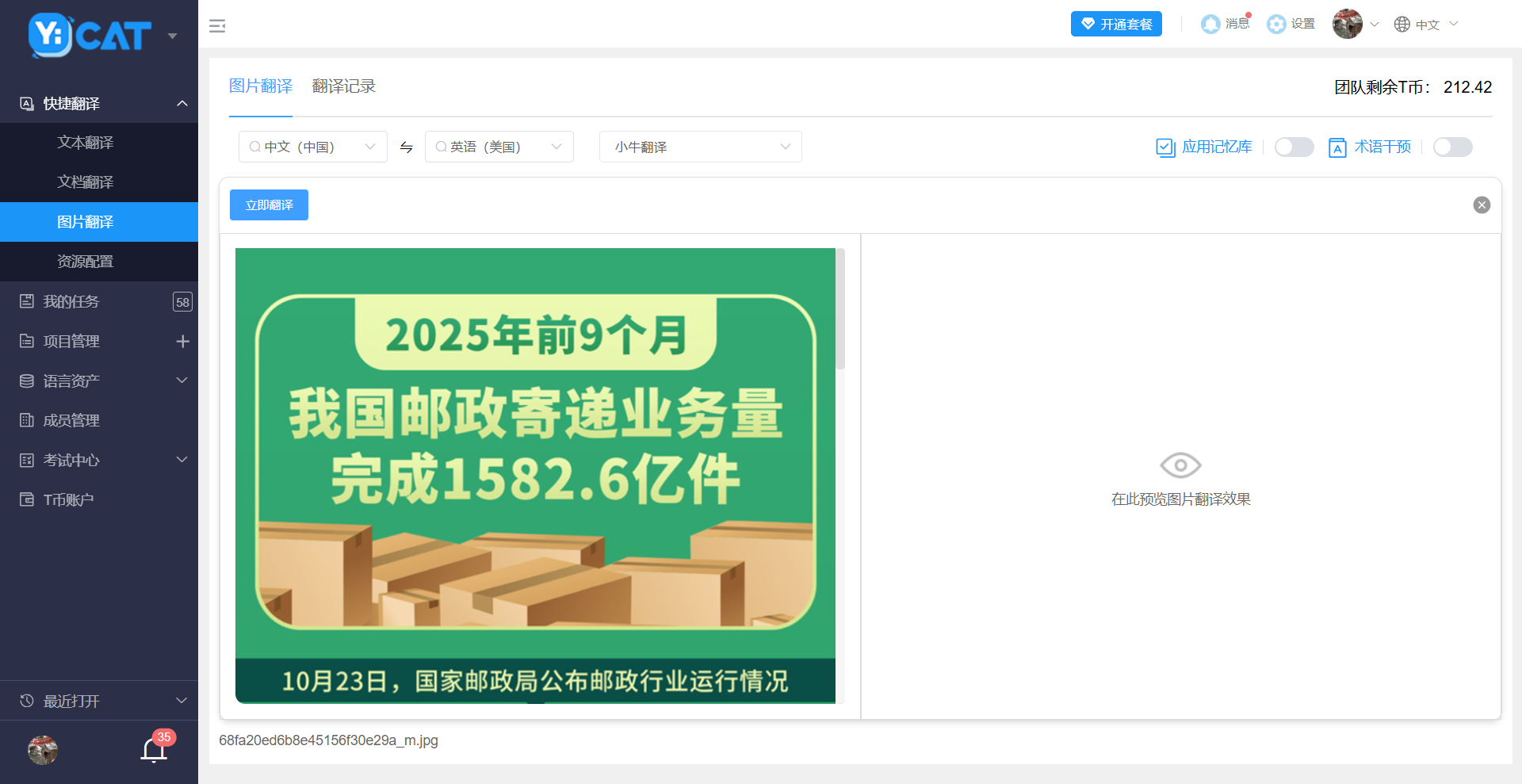Open the 小牛翻译 engine dropdown

point(700,147)
